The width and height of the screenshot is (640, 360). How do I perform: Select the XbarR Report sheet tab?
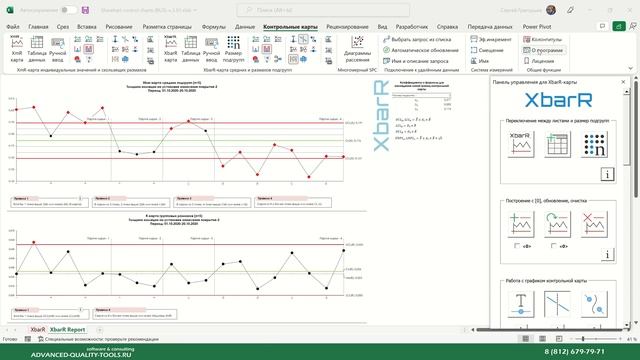(x=67, y=329)
